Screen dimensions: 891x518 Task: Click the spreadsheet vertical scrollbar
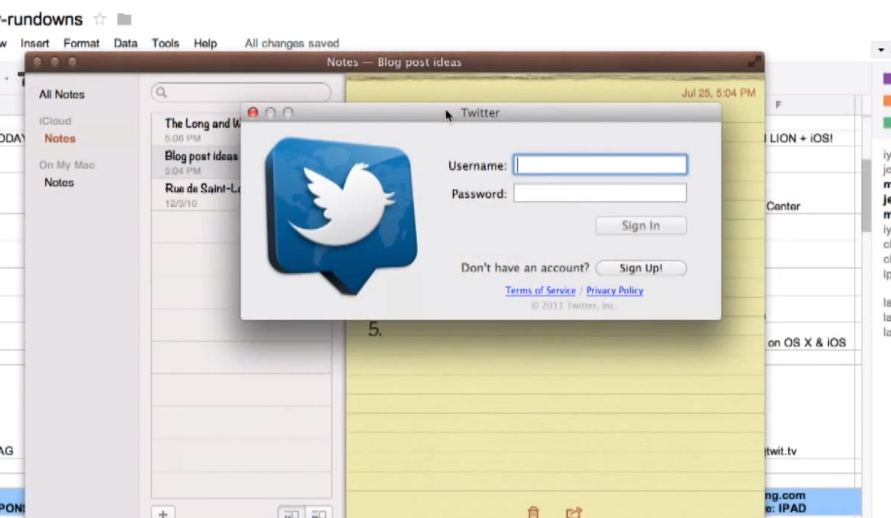866,195
